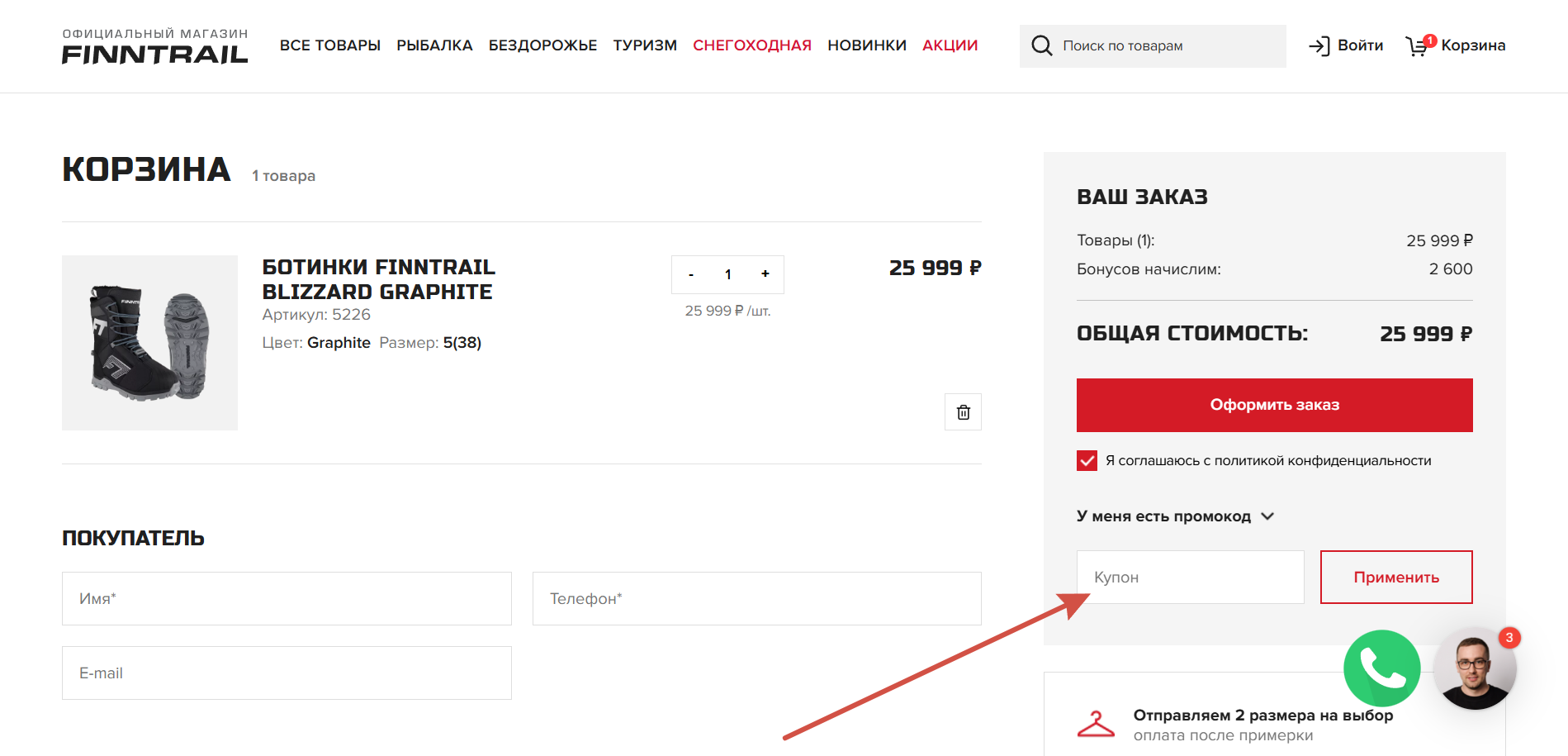Open the Ботинки Finntrail Blizzard Graphite product
Viewport: 1568px width, 756px height.
pos(379,279)
